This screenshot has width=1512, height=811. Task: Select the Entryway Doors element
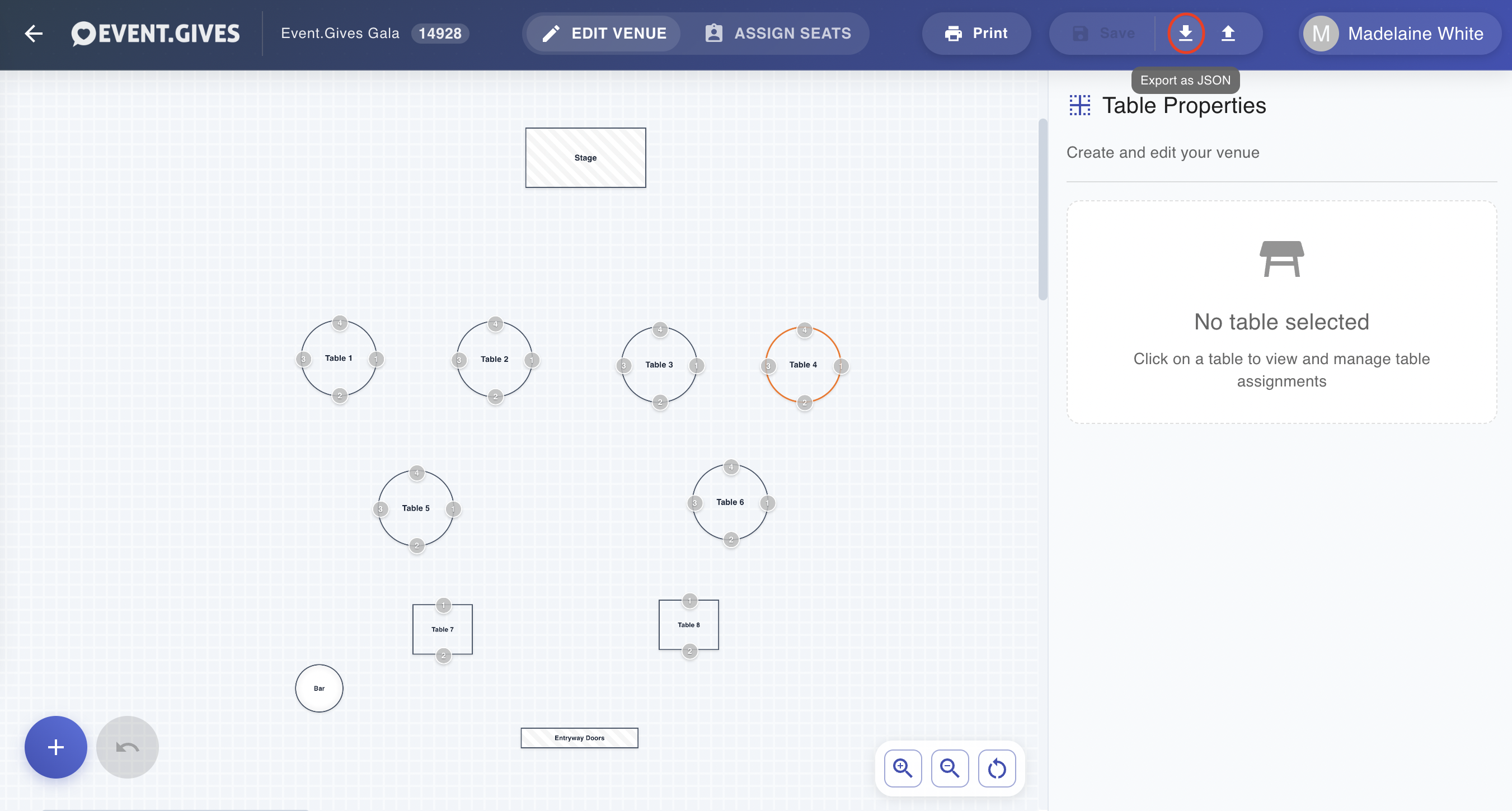coord(579,738)
